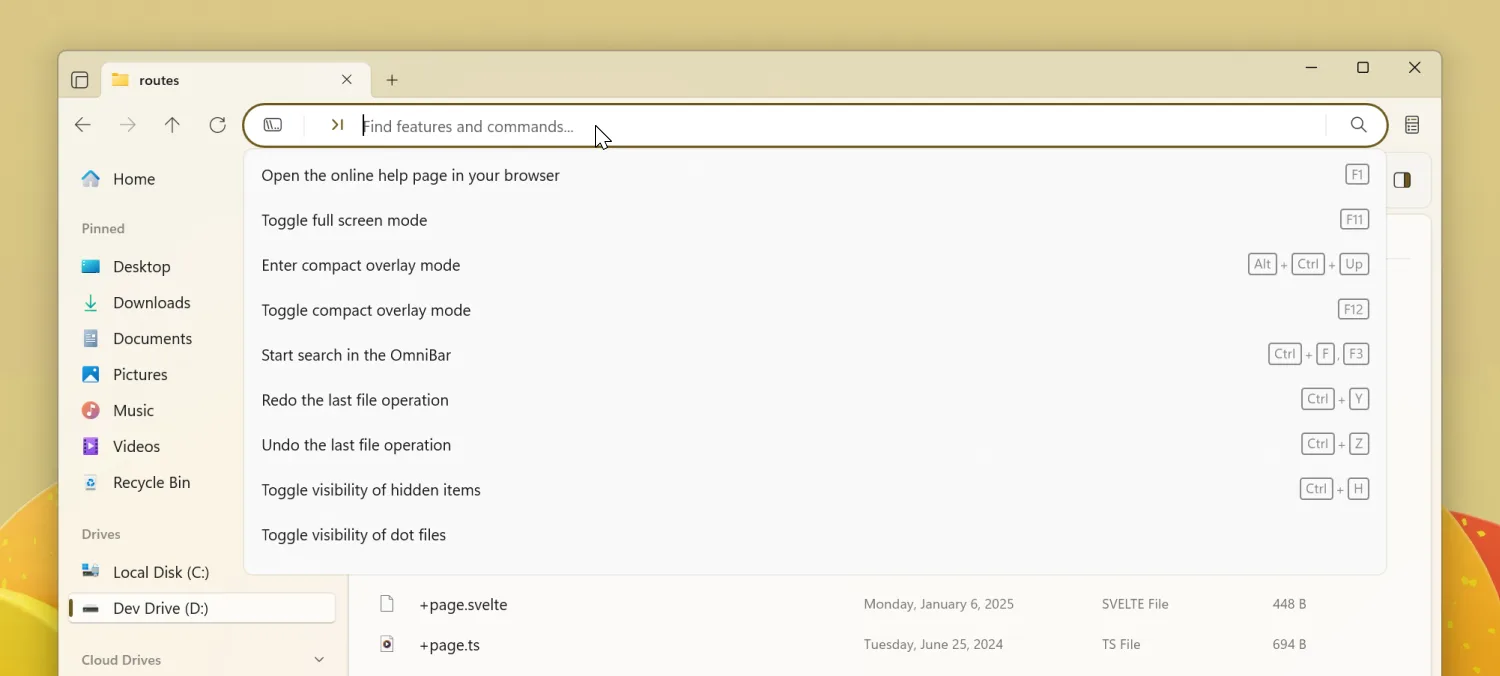Select Toggle visibility of hidden items command
This screenshot has height=676, width=1500.
click(x=371, y=490)
